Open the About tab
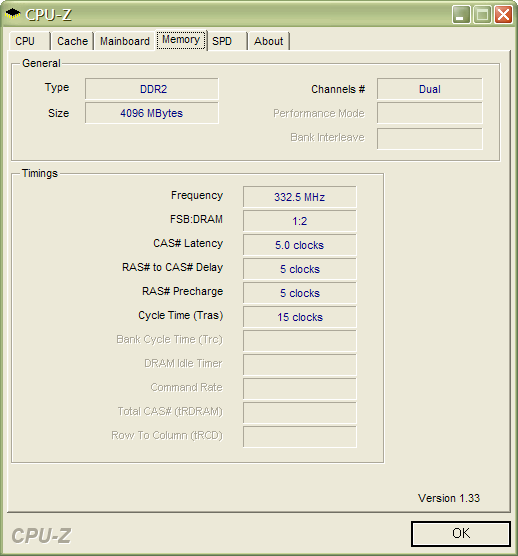Image resolution: width=518 pixels, height=556 pixels. 268,41
